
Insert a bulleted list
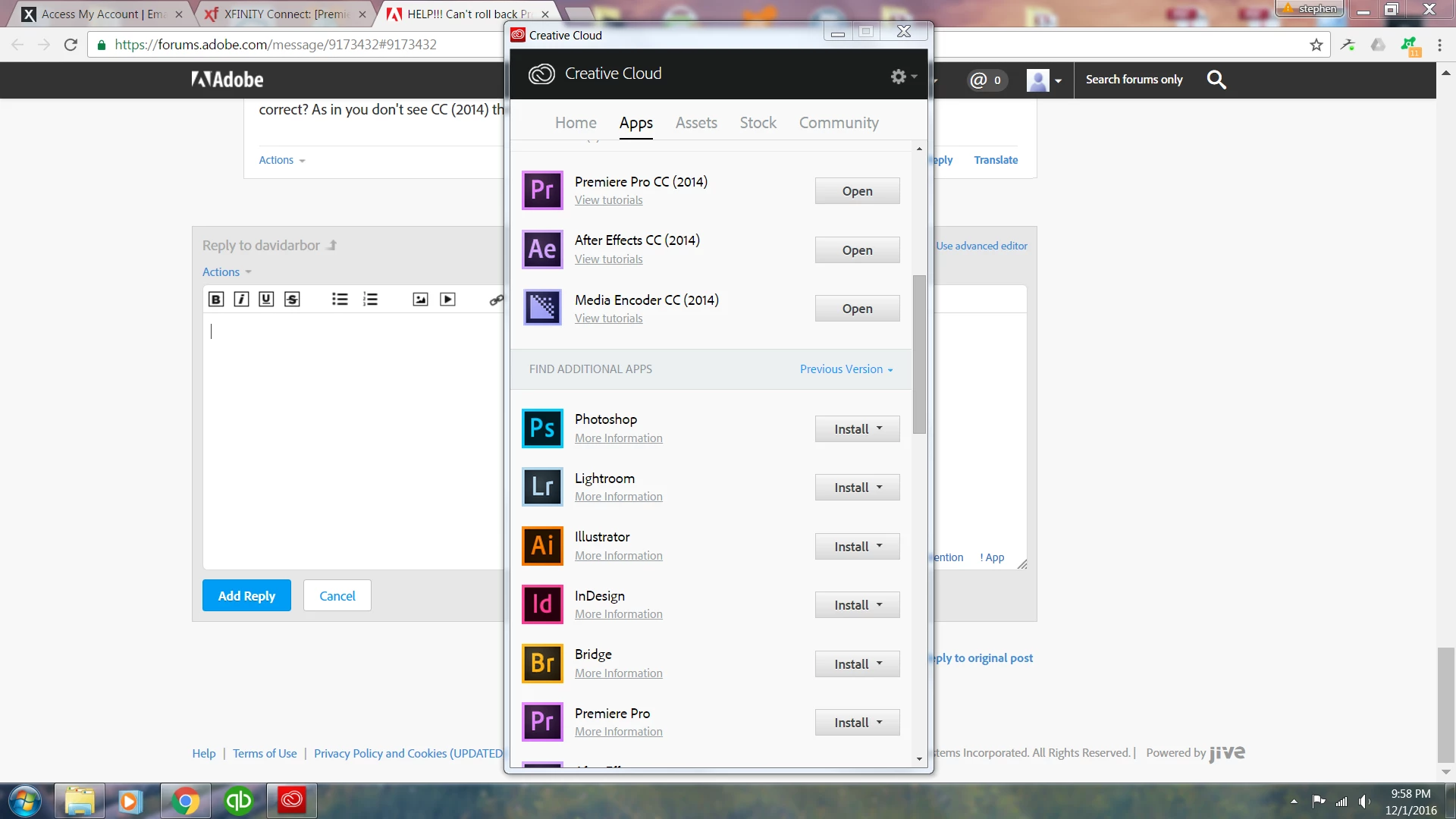[340, 300]
